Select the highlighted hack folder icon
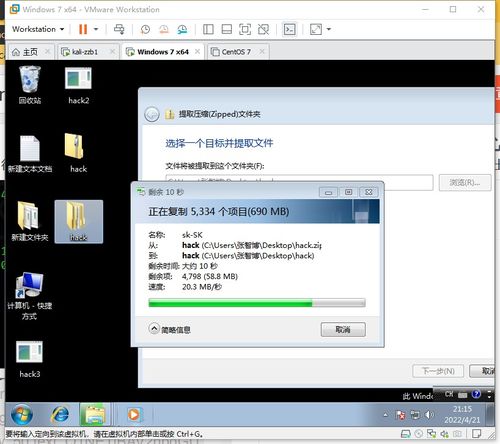This screenshot has height=444, width=500. point(79,222)
